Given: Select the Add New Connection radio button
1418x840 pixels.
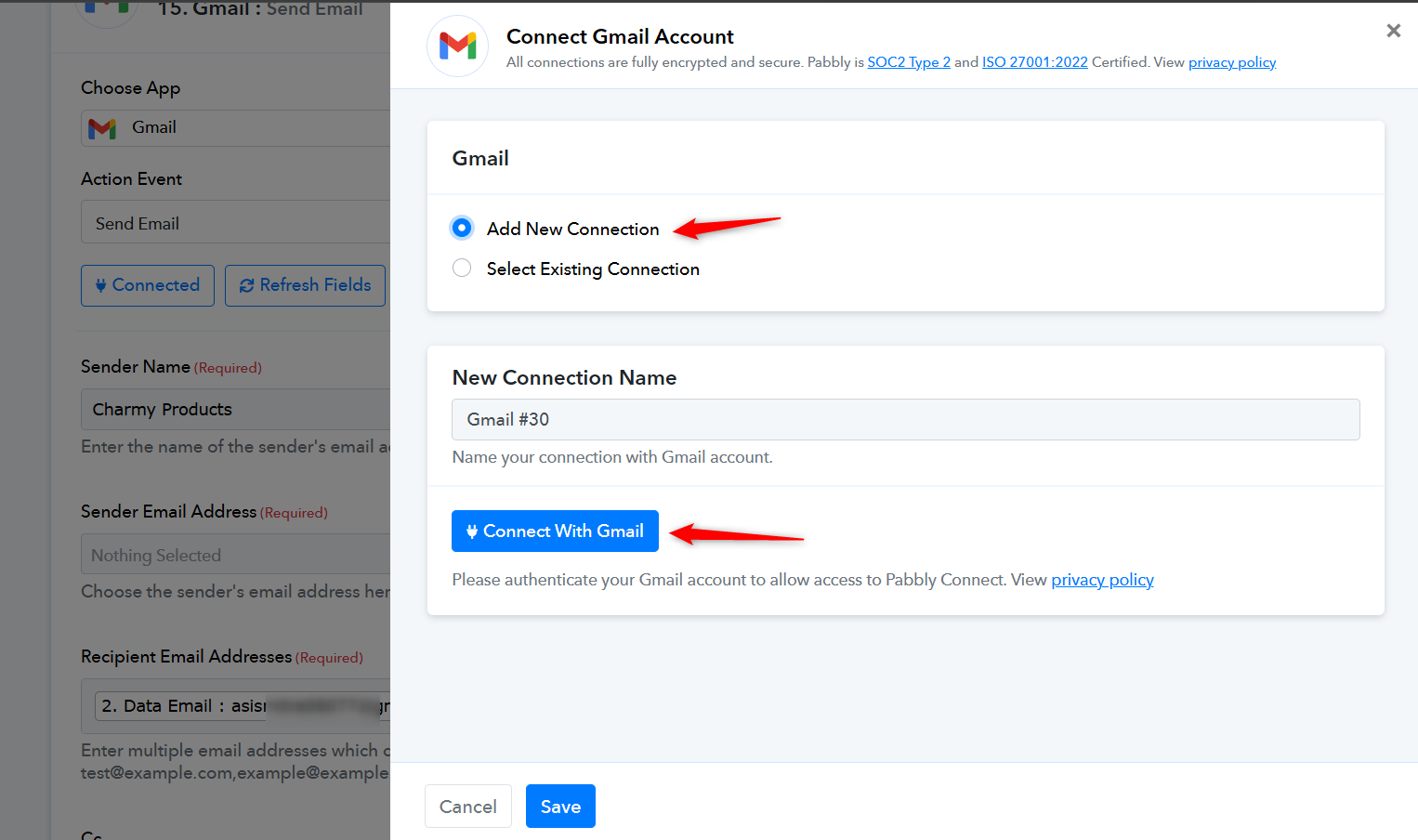Looking at the screenshot, I should click(x=462, y=228).
